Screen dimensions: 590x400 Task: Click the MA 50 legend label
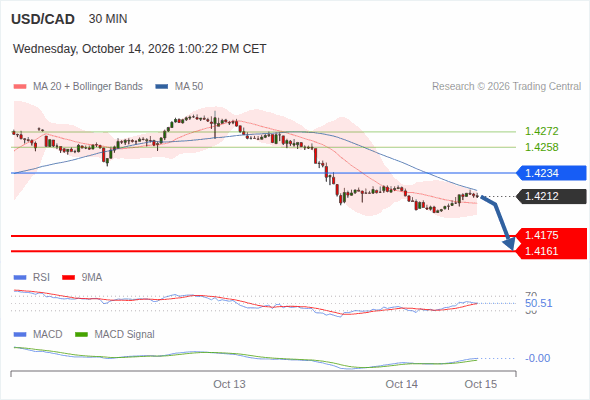click(x=189, y=87)
